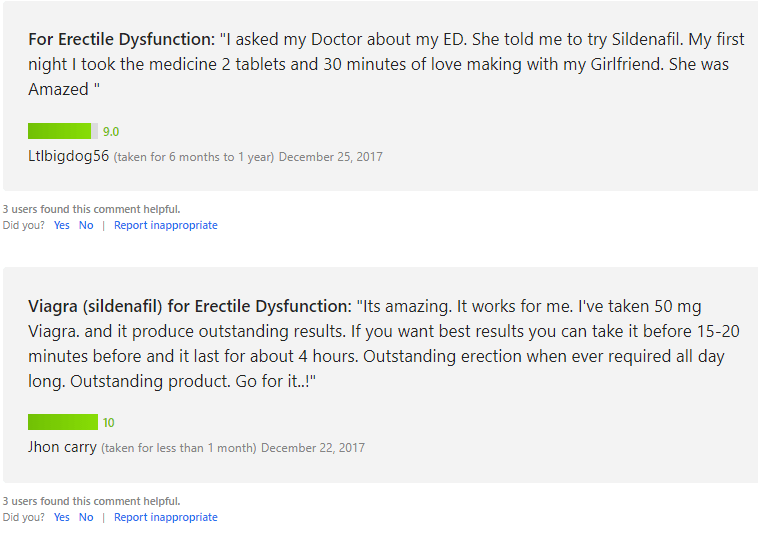Click the date December 22, 2017

tap(313, 448)
